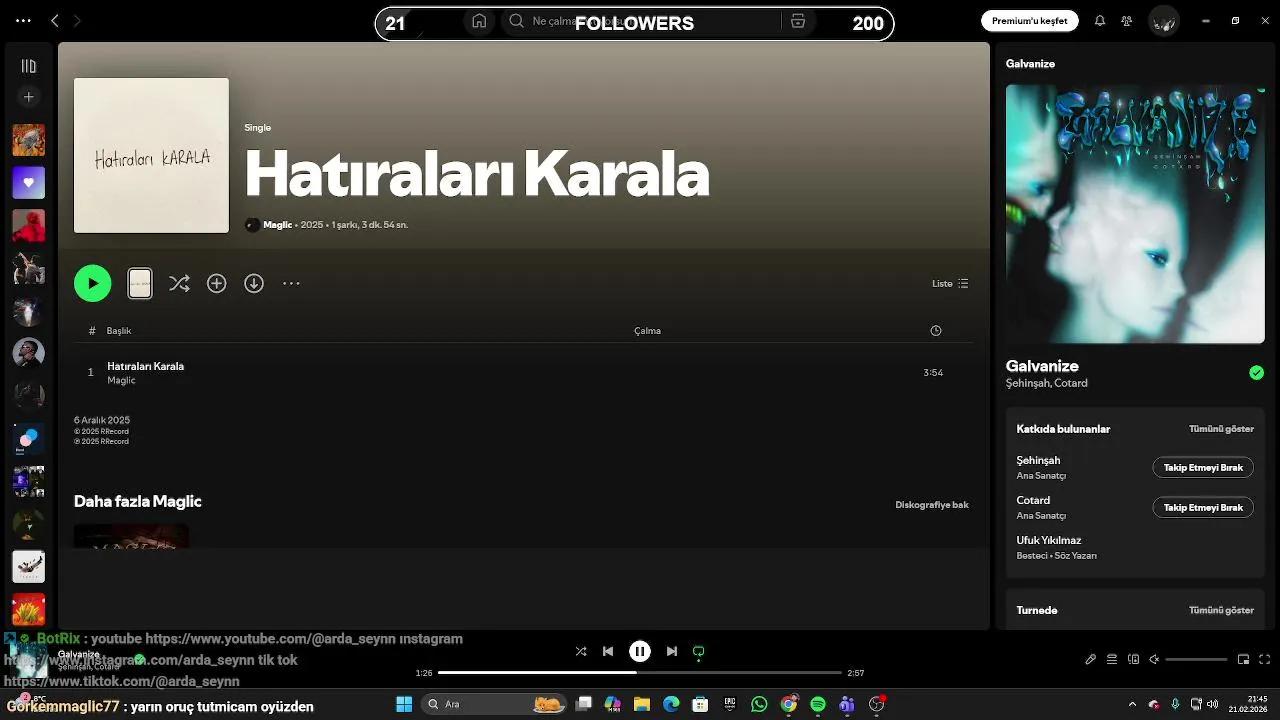Open the small album preview next to play button
Image resolution: width=1280 pixels, height=720 pixels.
140,284
